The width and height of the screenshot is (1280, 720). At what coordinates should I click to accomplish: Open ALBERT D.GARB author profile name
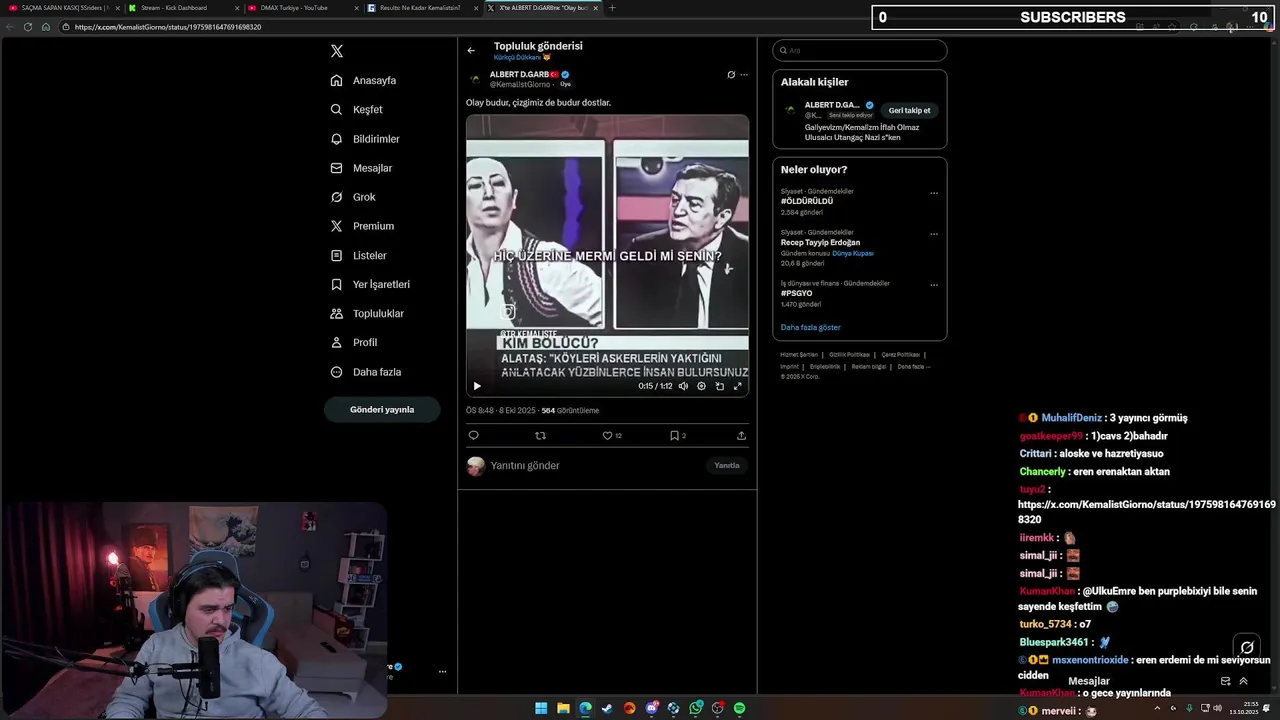(x=518, y=75)
